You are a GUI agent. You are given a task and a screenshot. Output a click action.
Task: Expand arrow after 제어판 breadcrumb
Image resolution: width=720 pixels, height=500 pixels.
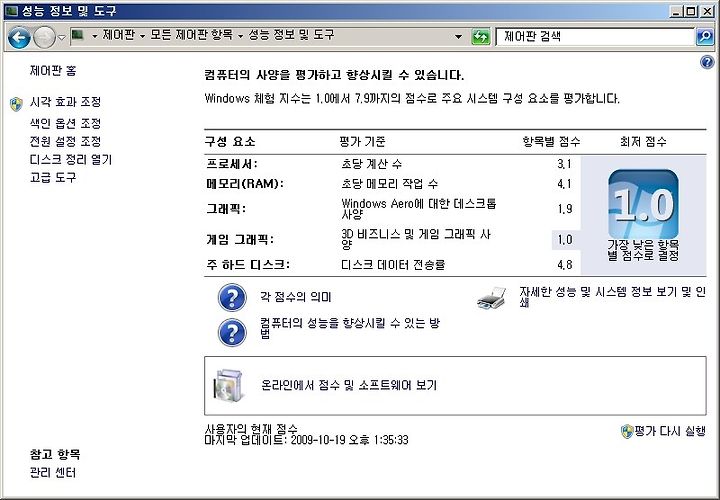(x=142, y=36)
